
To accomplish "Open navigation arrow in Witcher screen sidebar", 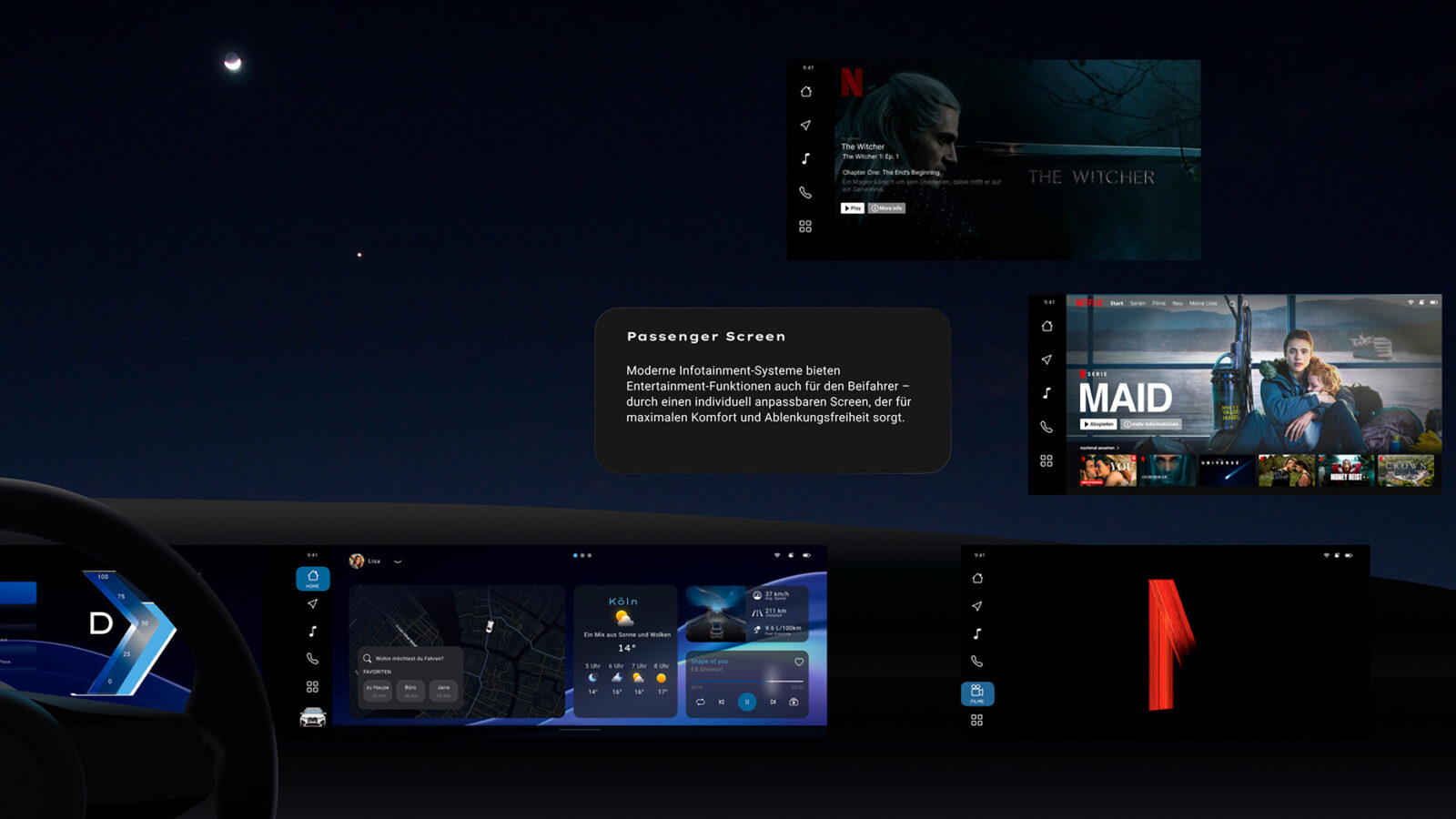I will pos(805,125).
